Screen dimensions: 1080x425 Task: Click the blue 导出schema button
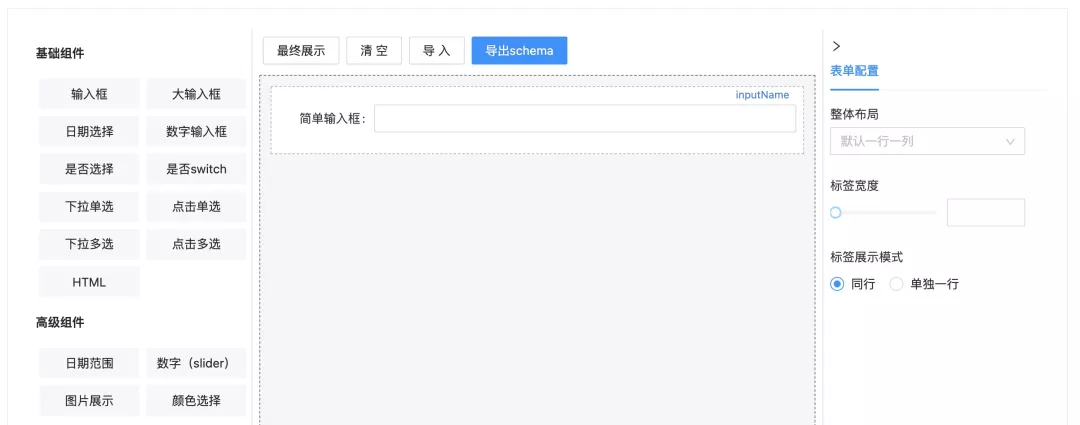pos(519,51)
